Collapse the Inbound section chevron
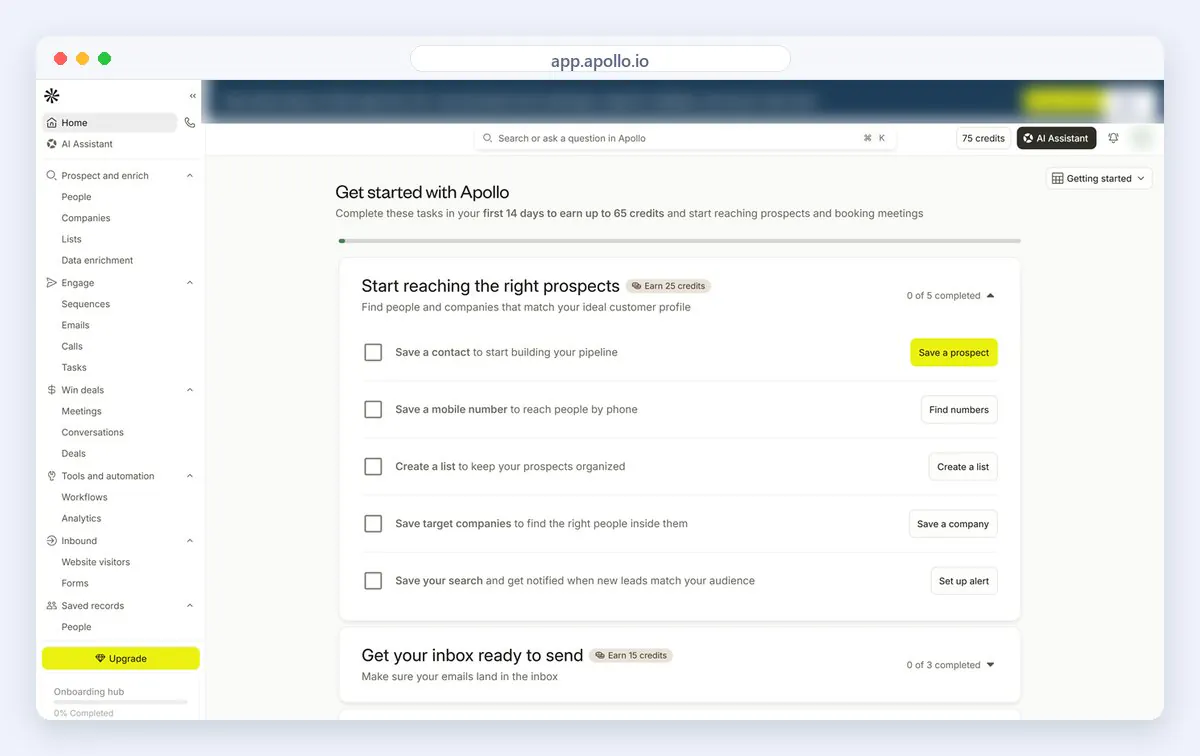This screenshot has height=756, width=1200. [190, 541]
